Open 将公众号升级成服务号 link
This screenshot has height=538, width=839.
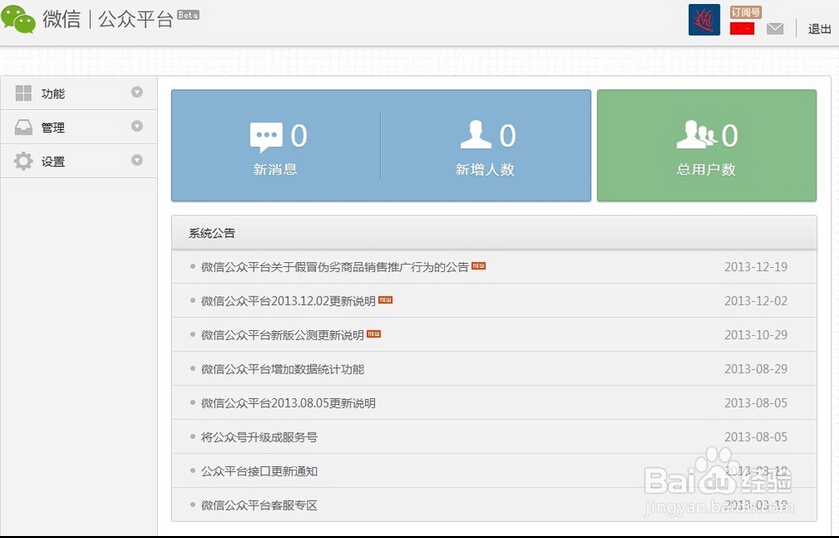[x=259, y=437]
